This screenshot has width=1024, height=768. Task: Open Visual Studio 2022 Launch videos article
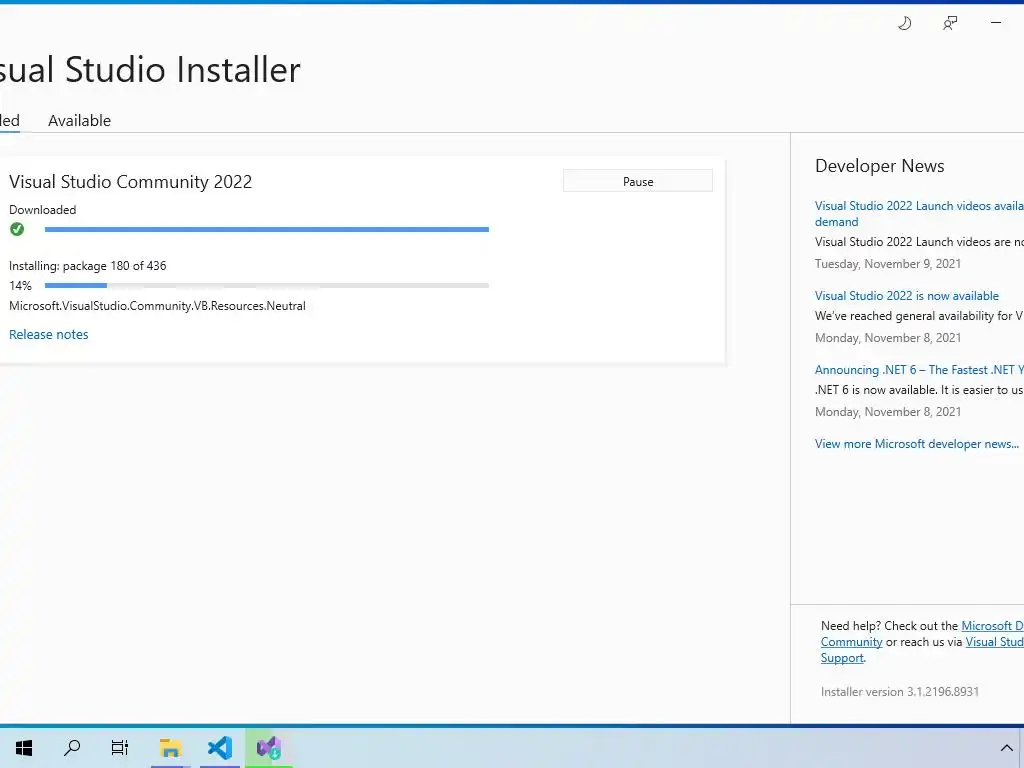(x=919, y=214)
